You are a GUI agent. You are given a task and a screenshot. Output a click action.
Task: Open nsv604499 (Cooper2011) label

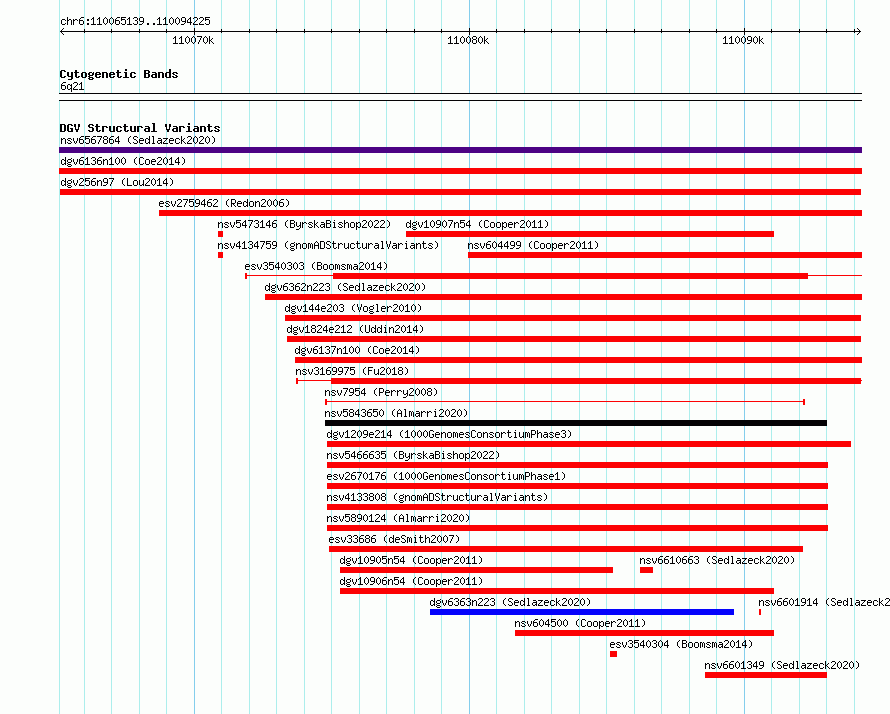point(533,245)
